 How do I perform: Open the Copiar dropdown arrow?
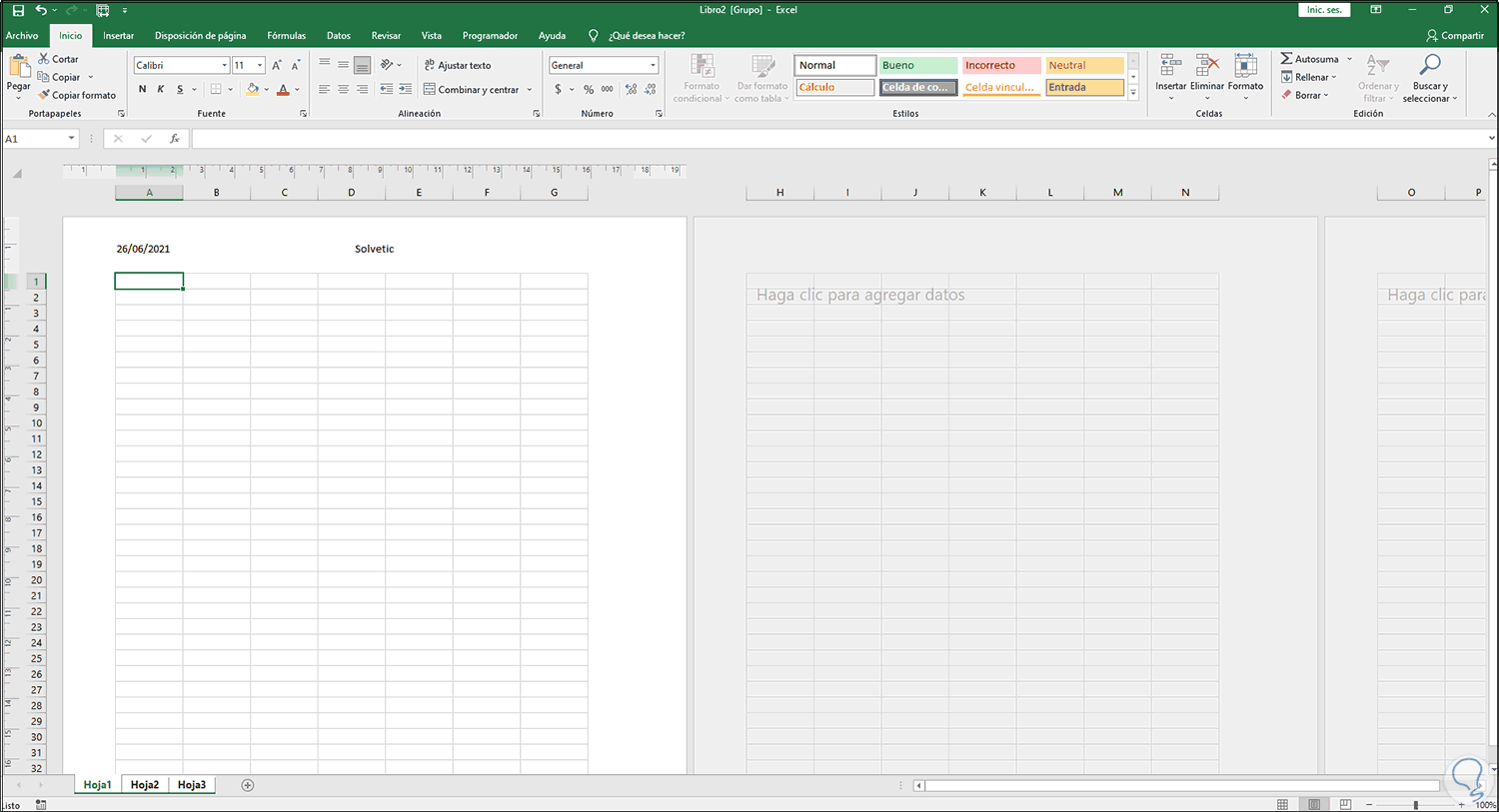point(90,77)
